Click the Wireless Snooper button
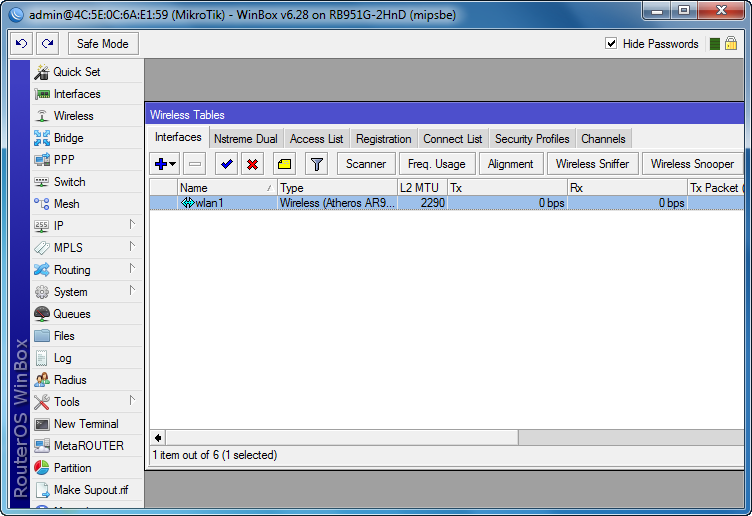The height and width of the screenshot is (516, 752). (x=693, y=164)
